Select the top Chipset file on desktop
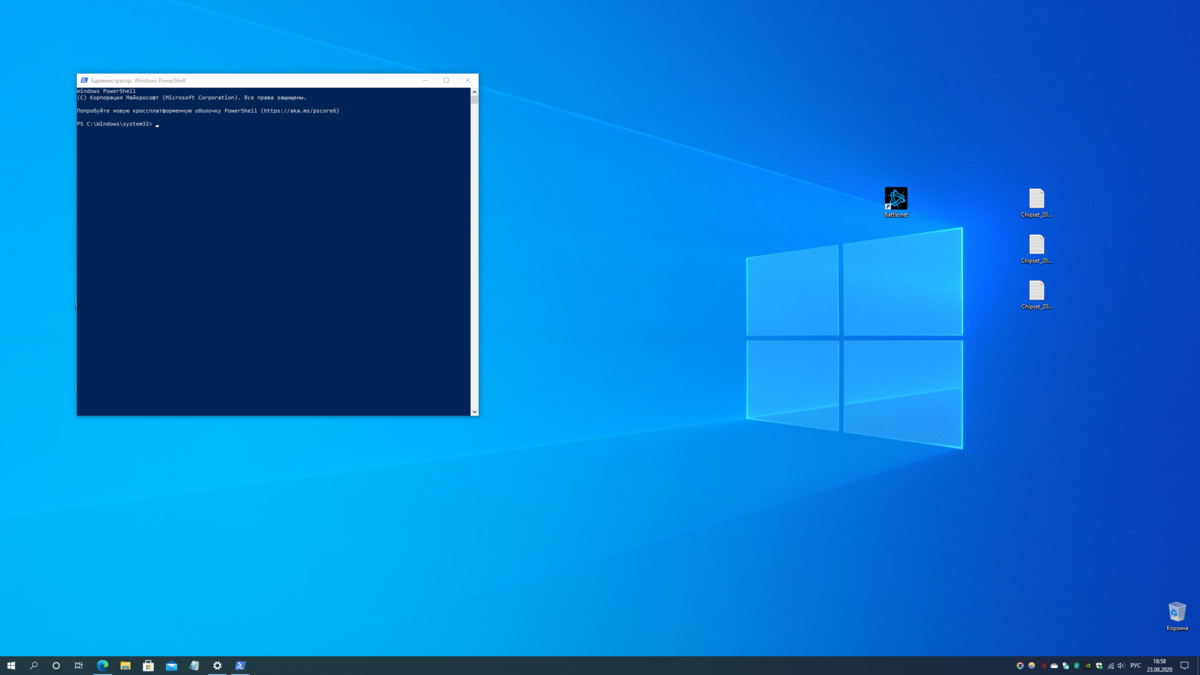Image resolution: width=1200 pixels, height=675 pixels. pos(1036,200)
